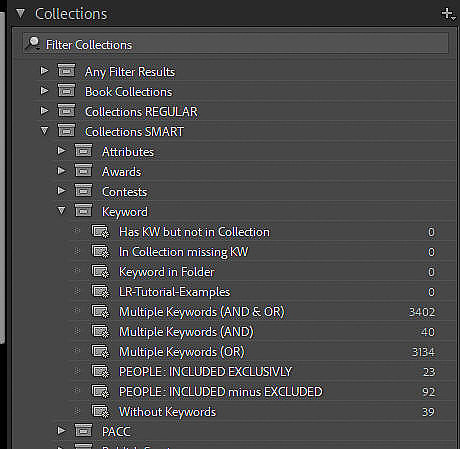
Task: Collapse the Collections panel header triangle
Action: [21, 13]
